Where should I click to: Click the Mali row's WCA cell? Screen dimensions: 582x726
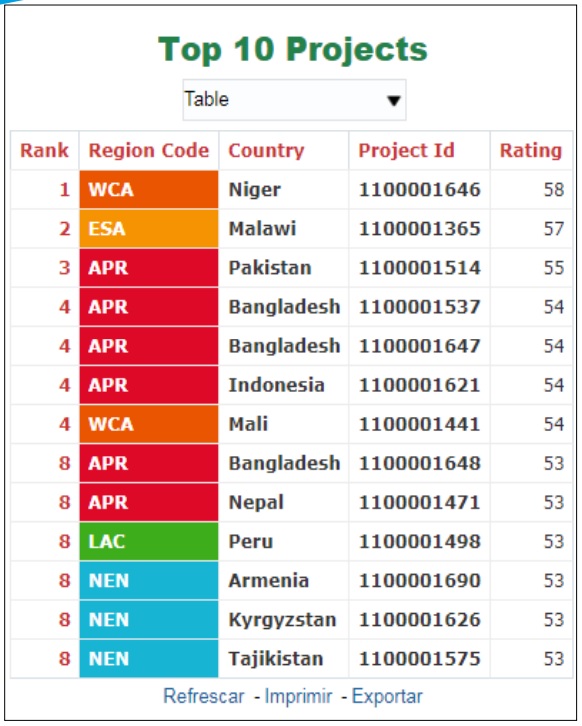click(x=149, y=424)
